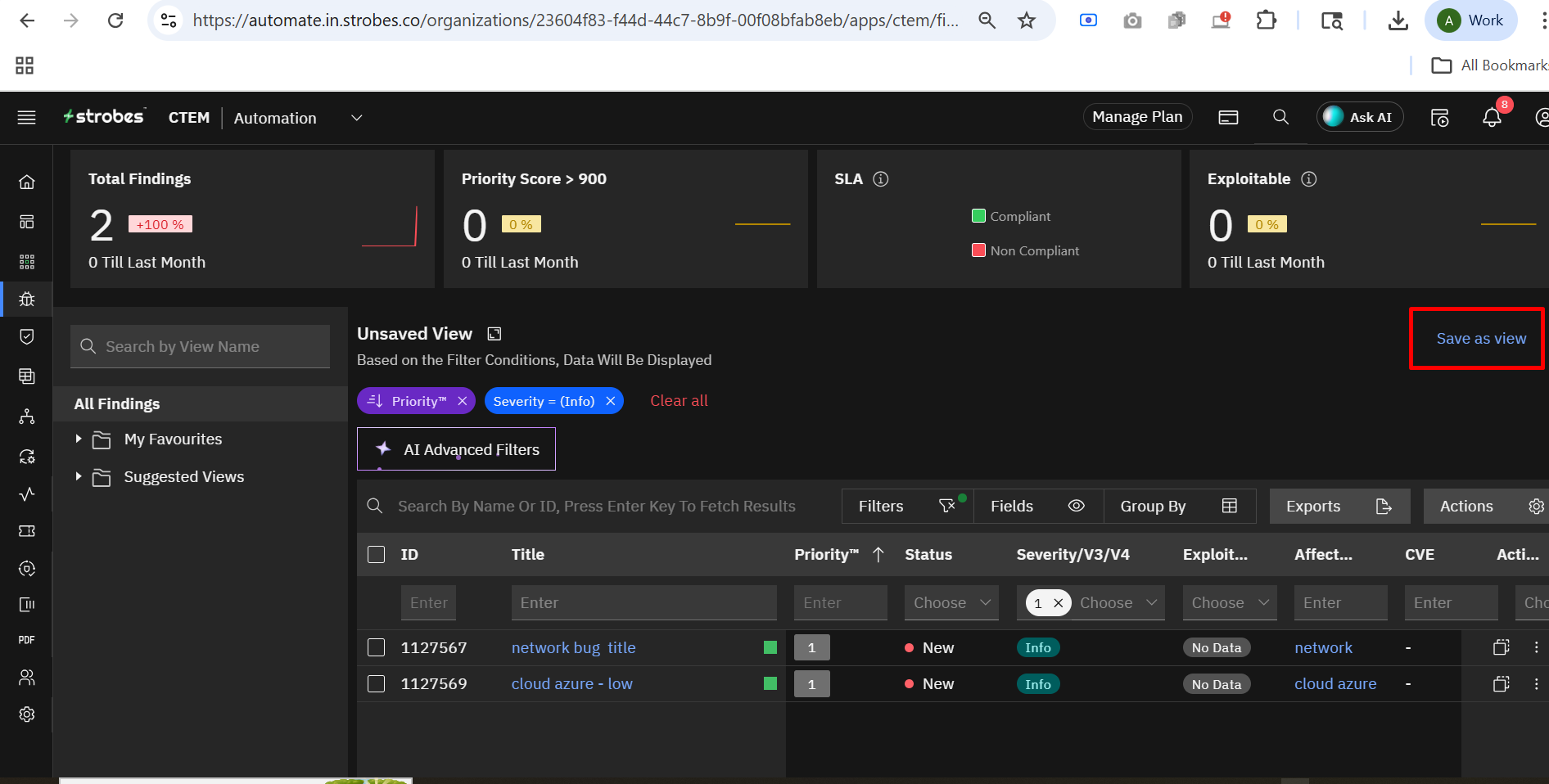
Task: Click the green swatch on cloud azure row
Action: tap(770, 683)
